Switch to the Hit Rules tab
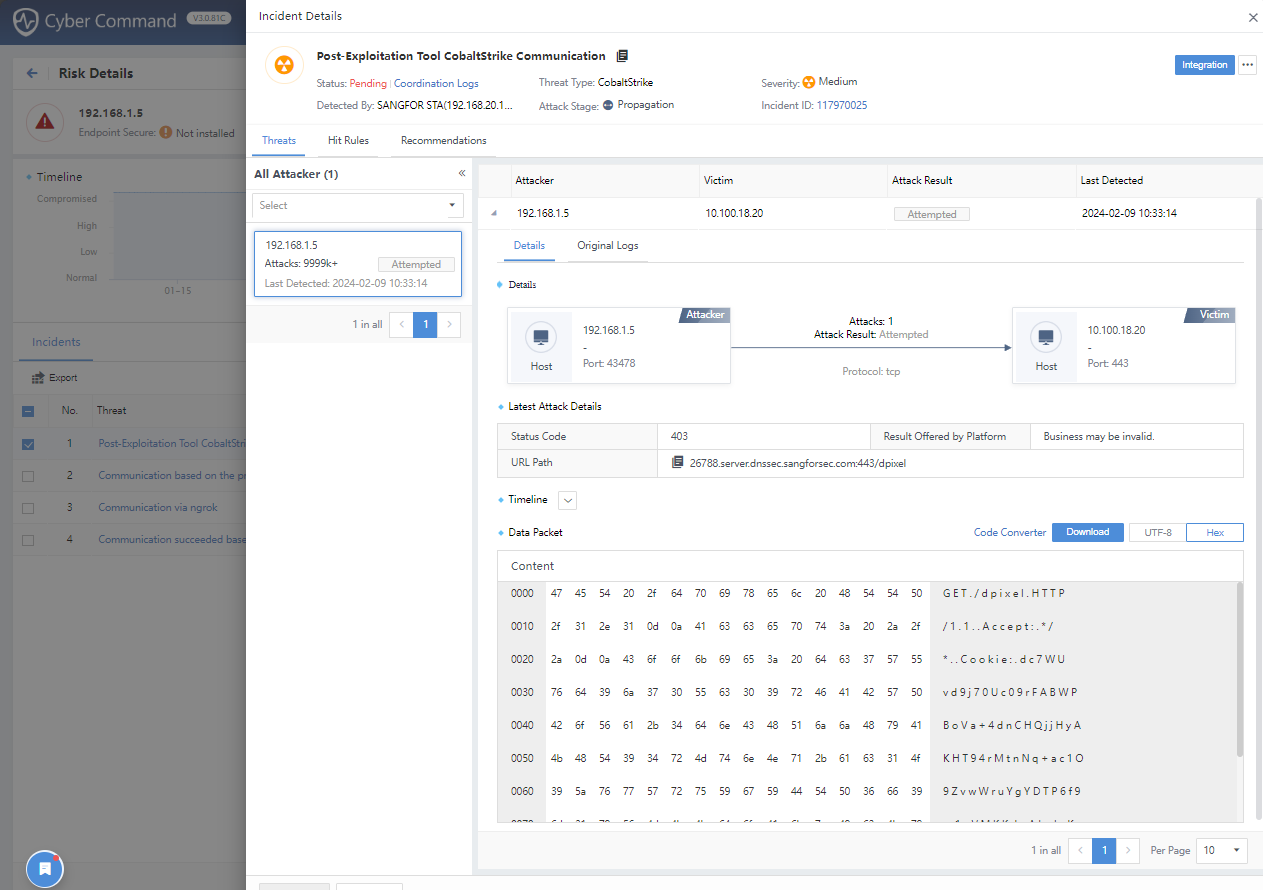The height and width of the screenshot is (890, 1263). tap(348, 141)
